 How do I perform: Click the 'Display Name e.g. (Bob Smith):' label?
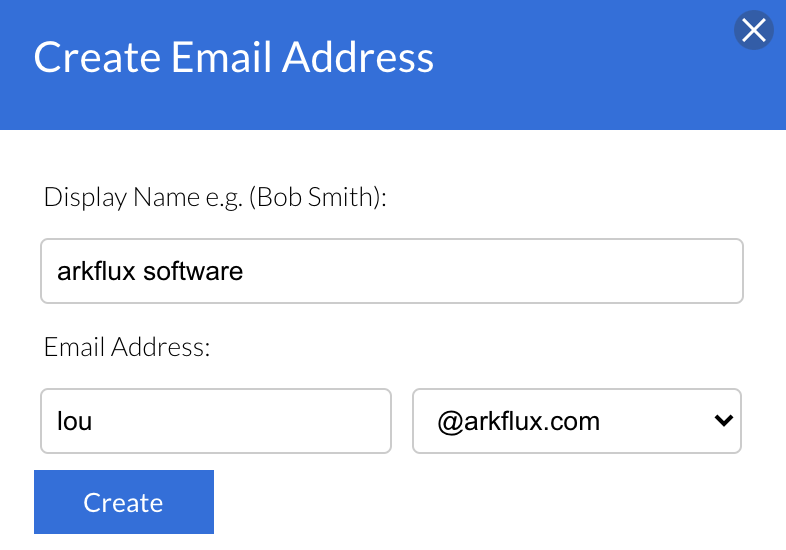[215, 197]
